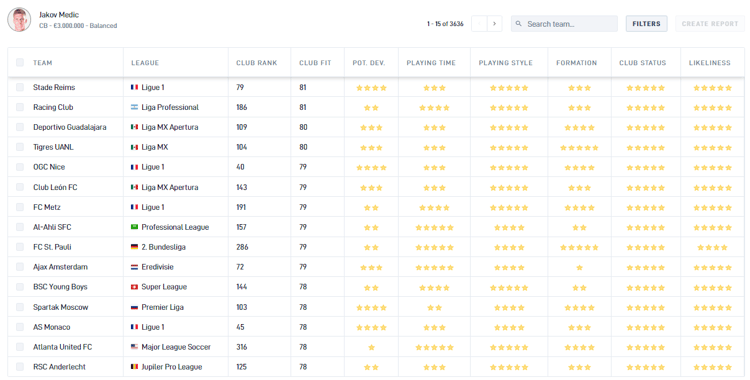
Task: Click the Mexican flag in Deportivo Guadalajara row
Action: (134, 127)
